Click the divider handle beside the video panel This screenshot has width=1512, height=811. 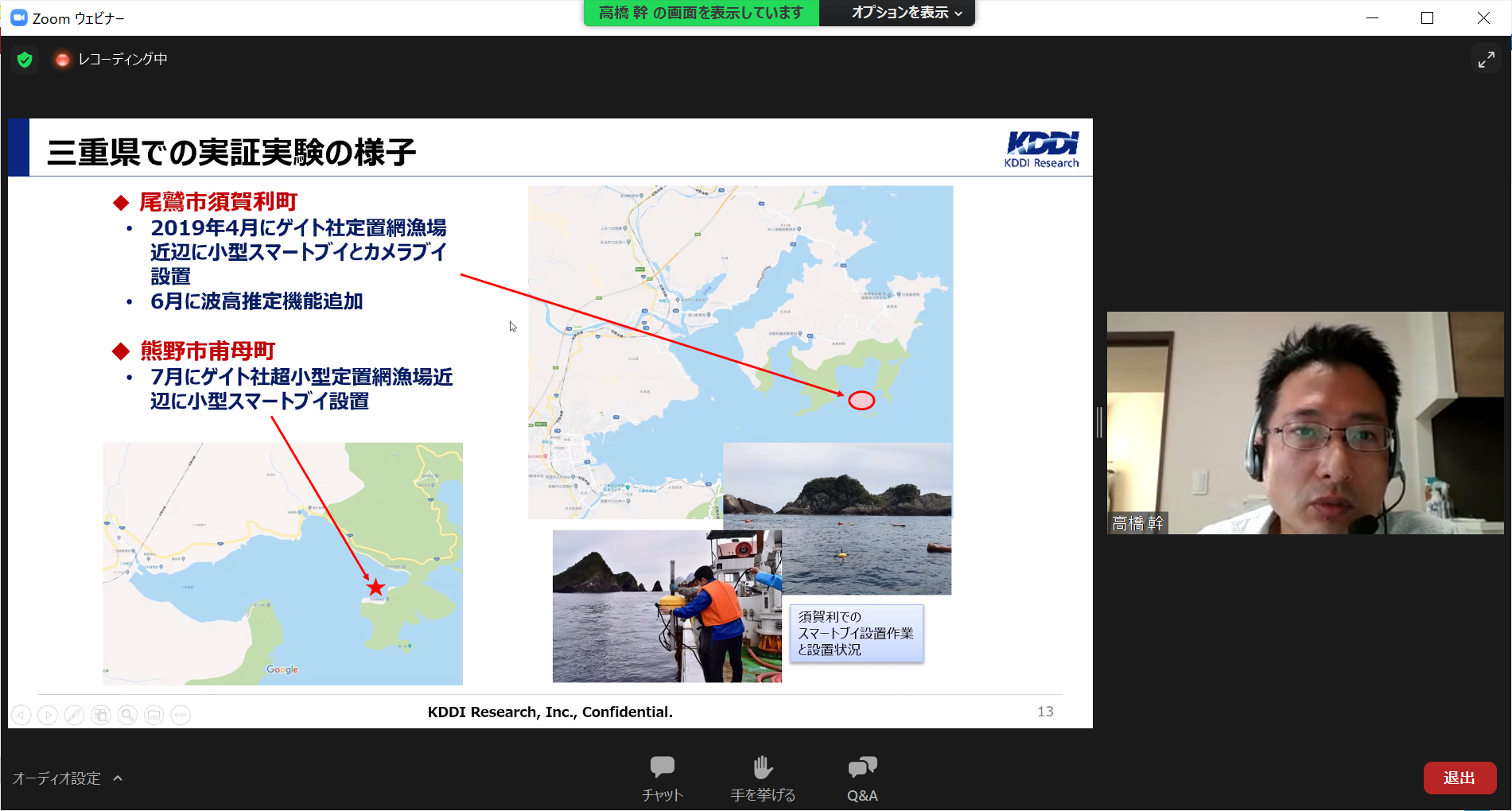click(1099, 422)
